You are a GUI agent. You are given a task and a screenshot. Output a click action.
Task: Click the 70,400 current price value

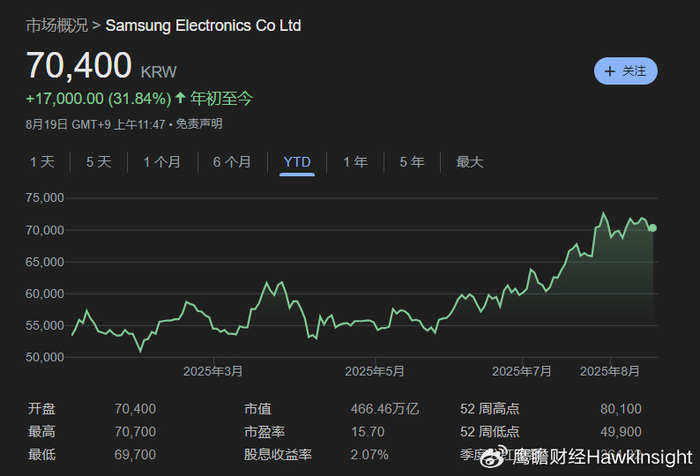pos(79,65)
